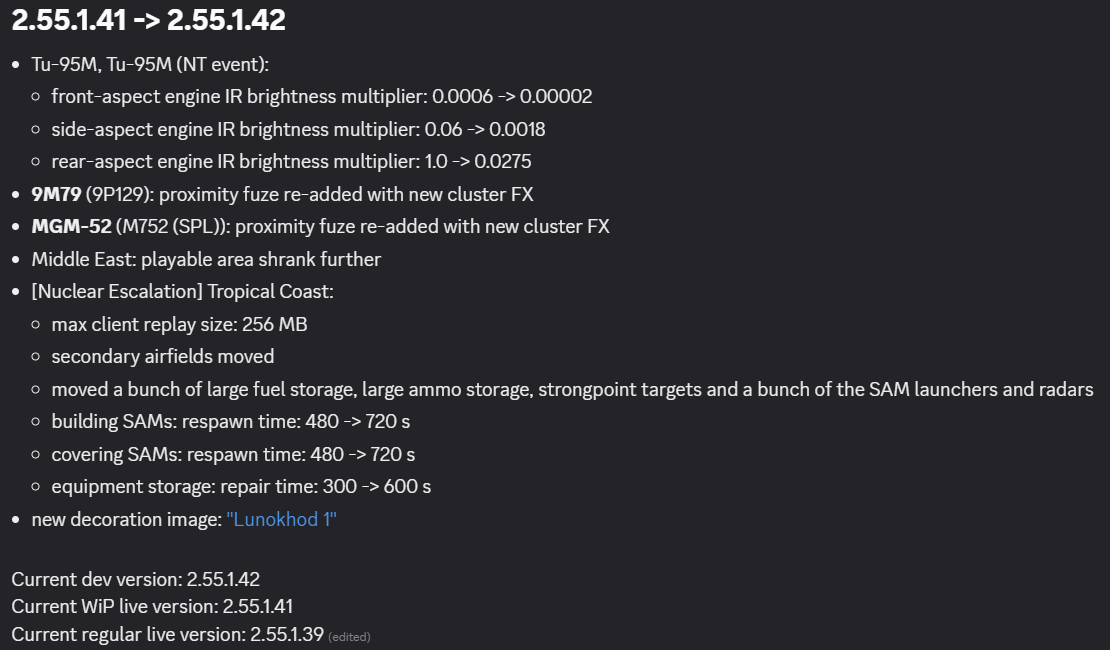
Task: Click the Tu-95M (NT event) bullet line
Action: tap(150, 65)
